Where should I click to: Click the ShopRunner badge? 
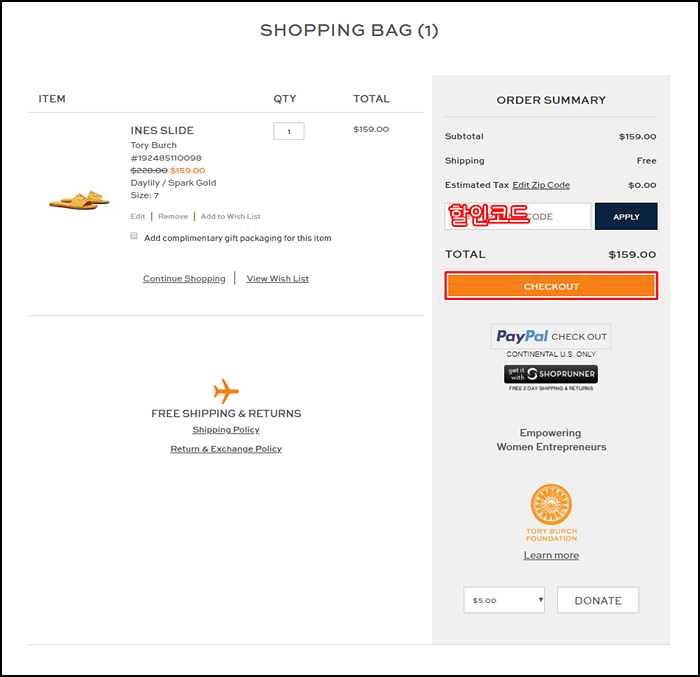(x=551, y=374)
